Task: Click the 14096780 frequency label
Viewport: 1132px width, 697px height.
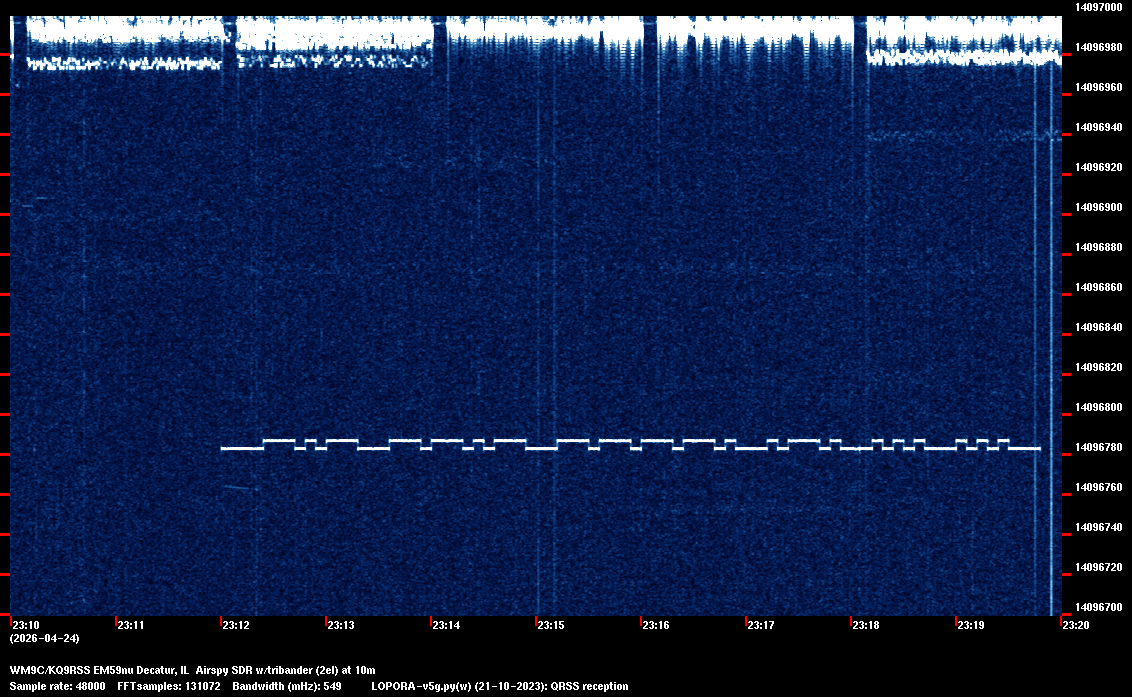Action: click(x=1097, y=447)
